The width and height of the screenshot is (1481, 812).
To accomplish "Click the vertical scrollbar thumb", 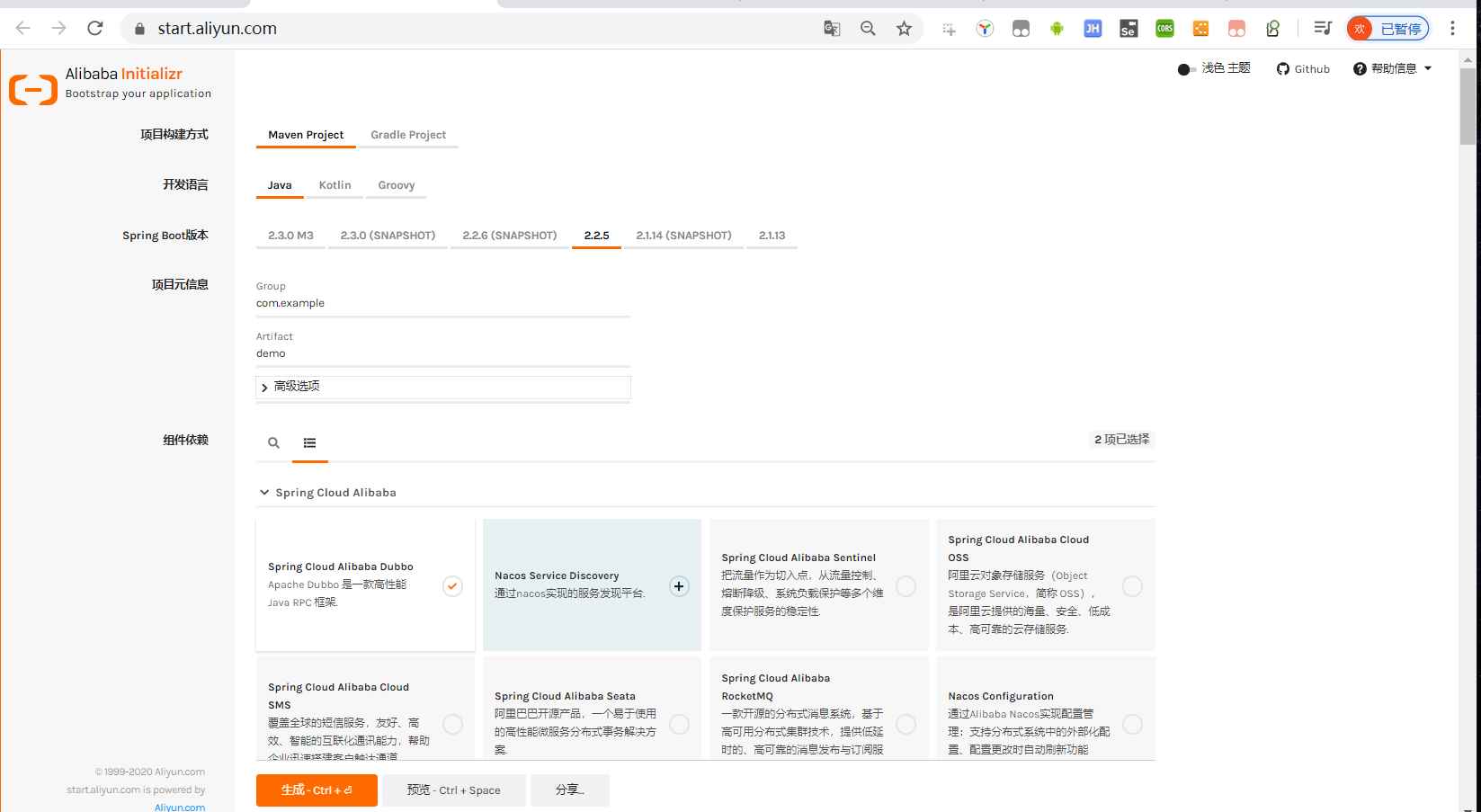I will pyautogui.click(x=1468, y=106).
